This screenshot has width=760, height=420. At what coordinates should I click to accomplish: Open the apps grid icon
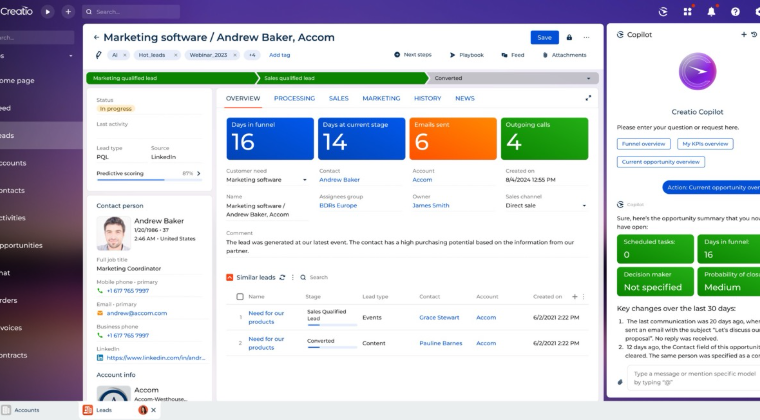pyautogui.click(x=687, y=12)
